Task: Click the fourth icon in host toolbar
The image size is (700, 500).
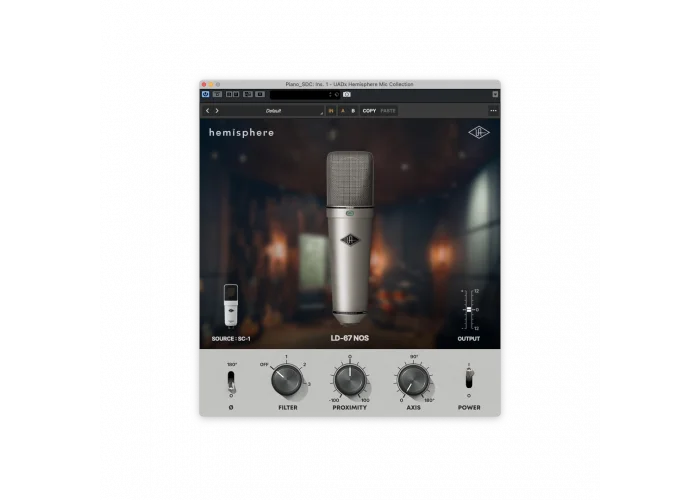Action: click(x=248, y=94)
